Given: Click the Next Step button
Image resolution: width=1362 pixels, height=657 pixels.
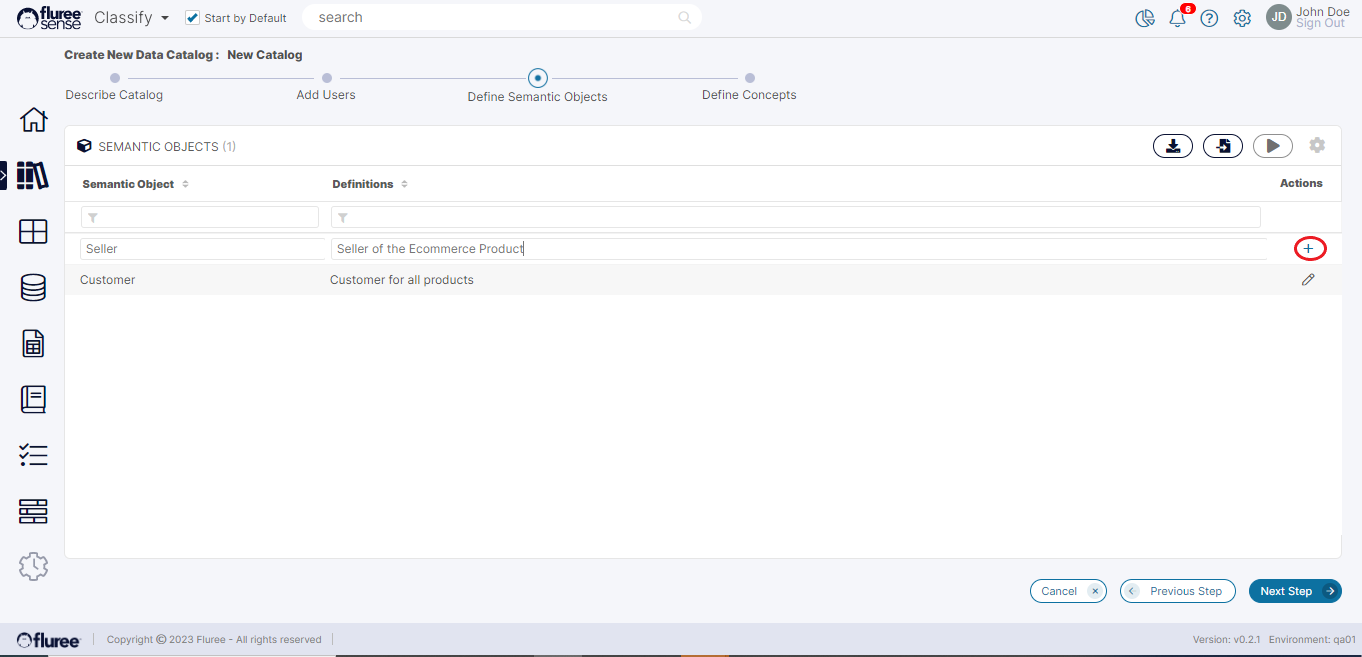Looking at the screenshot, I should 1294,591.
